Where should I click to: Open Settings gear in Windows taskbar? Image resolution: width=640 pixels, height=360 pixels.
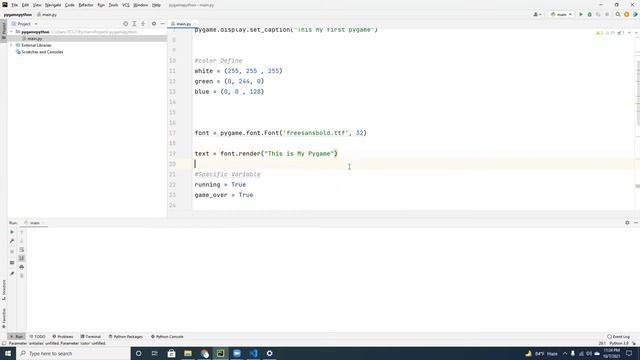click(x=269, y=353)
